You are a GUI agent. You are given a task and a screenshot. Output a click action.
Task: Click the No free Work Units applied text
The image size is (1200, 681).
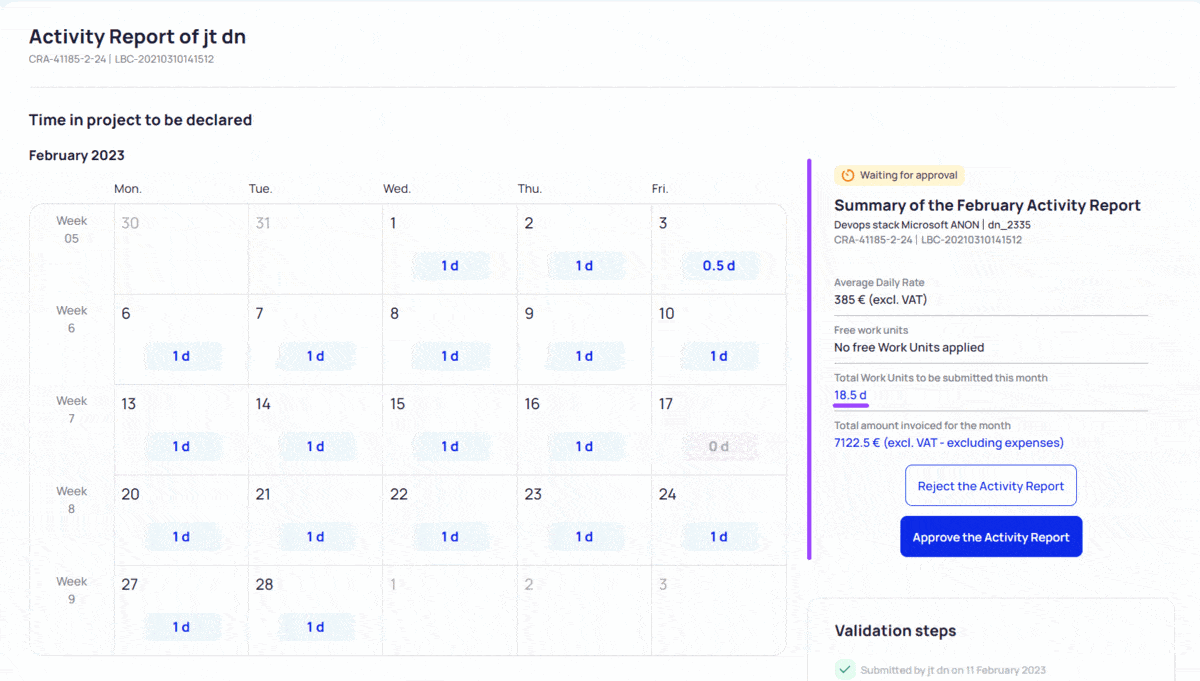pos(909,347)
